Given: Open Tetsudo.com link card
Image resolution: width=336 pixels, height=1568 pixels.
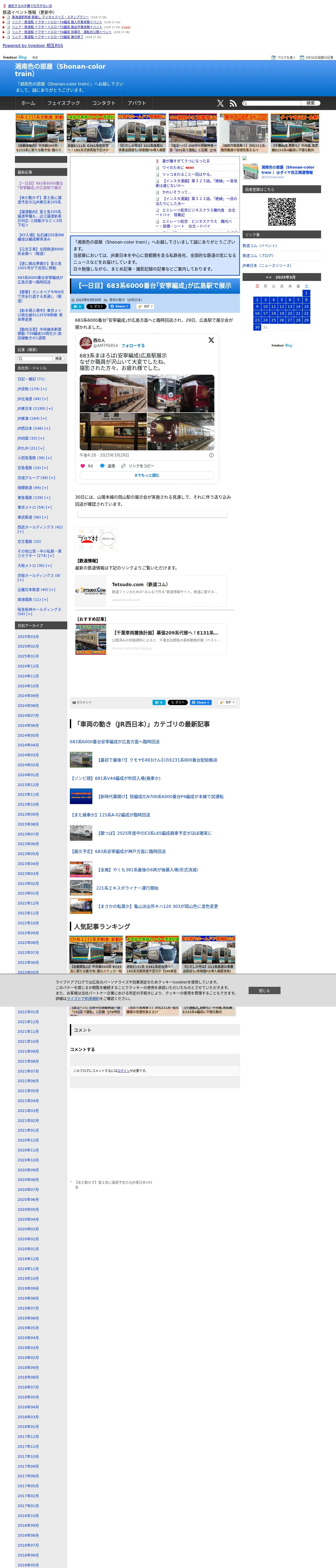Looking at the screenshot, I should coord(151,591).
